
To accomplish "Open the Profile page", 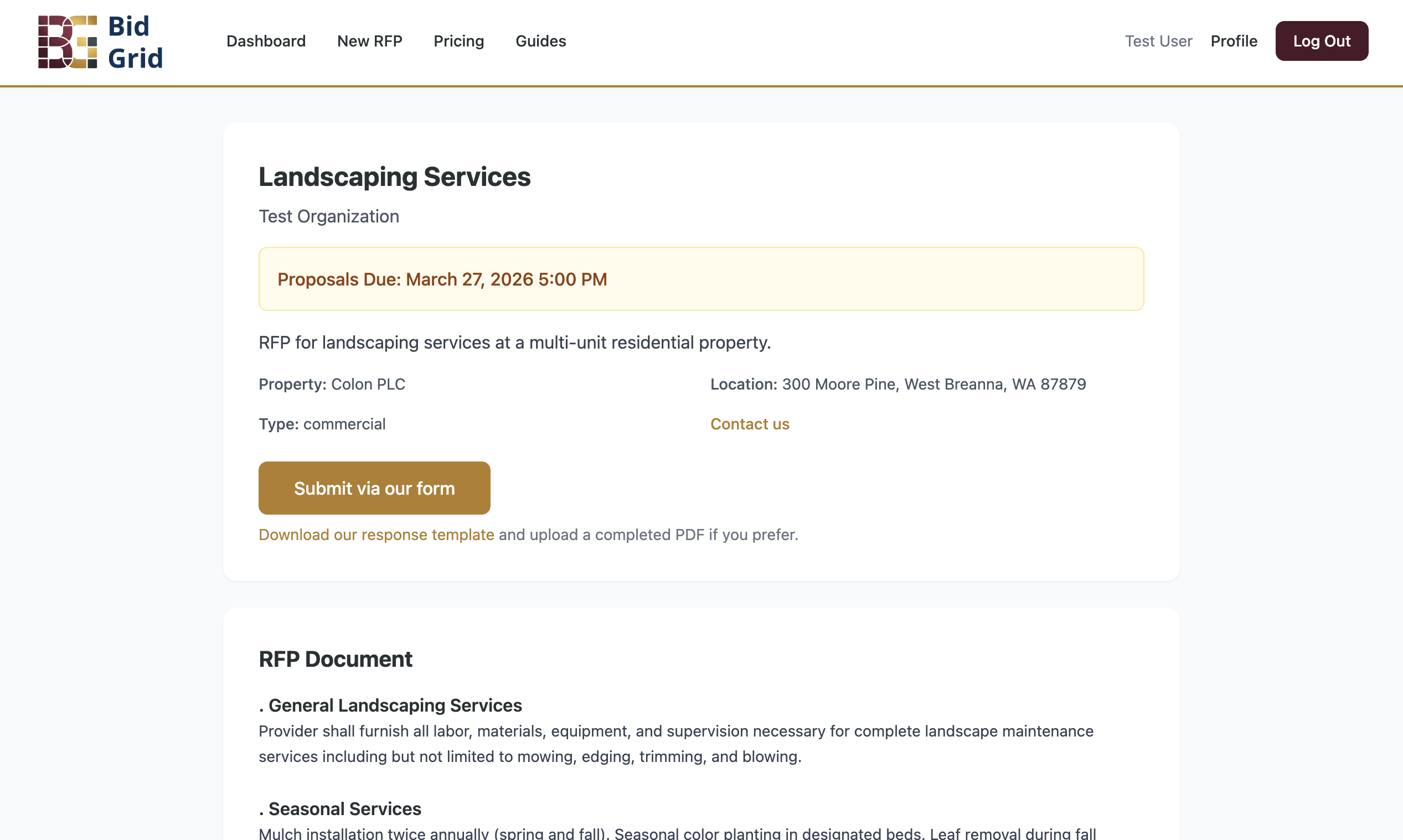I will click(1234, 41).
